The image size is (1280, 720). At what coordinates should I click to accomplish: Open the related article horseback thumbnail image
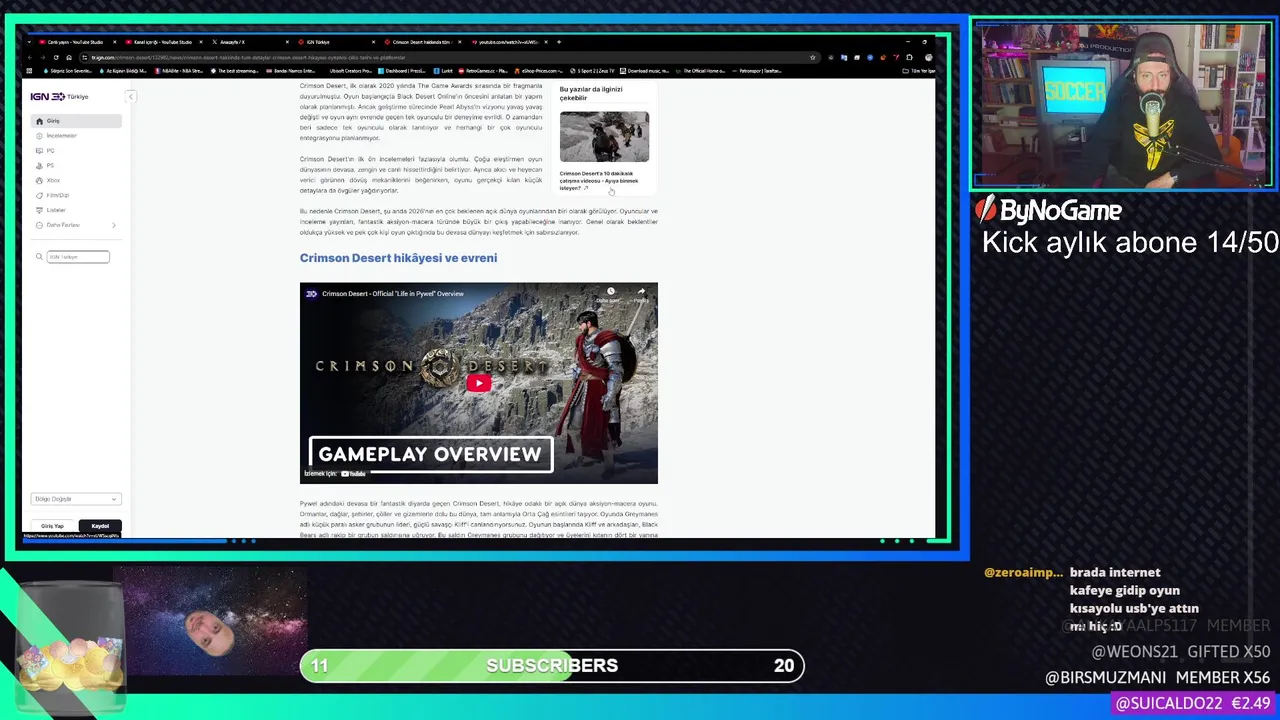point(604,137)
